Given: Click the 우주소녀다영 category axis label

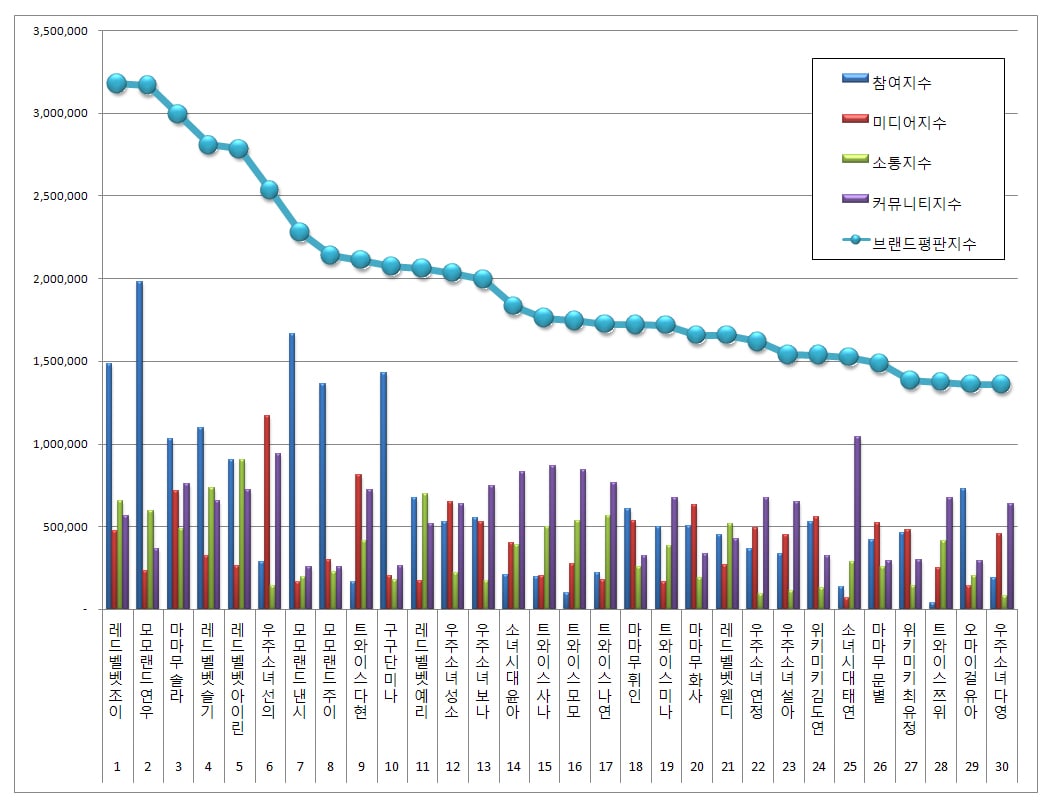Looking at the screenshot, I should pyautogui.click(x=1000, y=670).
